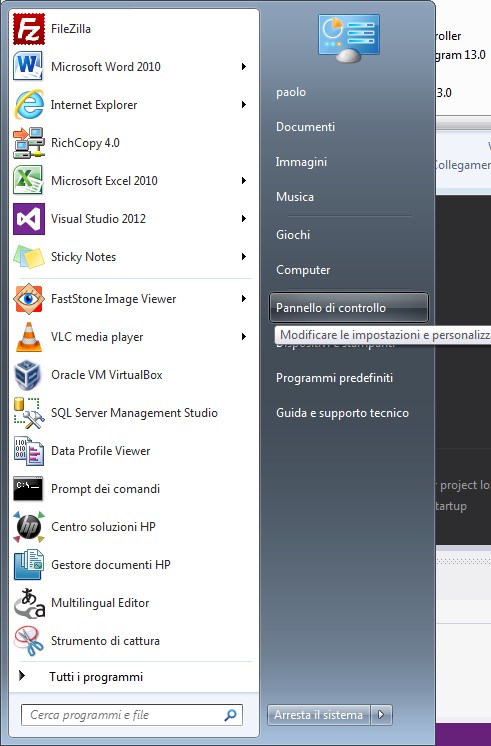
Task: Start the Multilingual Editor icon
Action: point(29,603)
